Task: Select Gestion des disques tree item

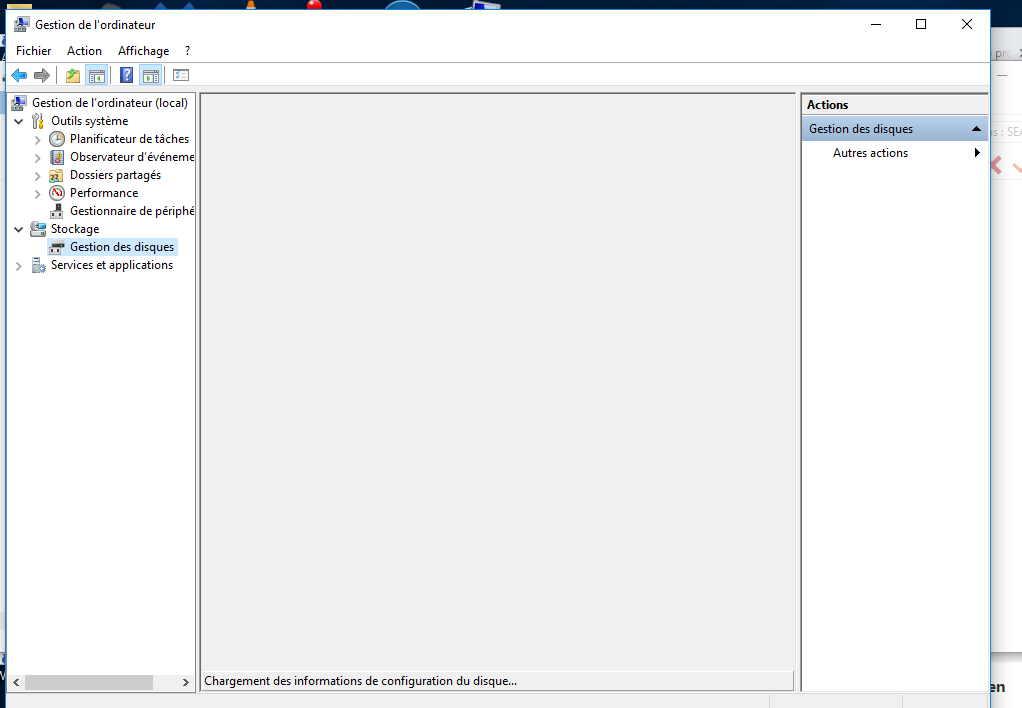Action: point(123,247)
